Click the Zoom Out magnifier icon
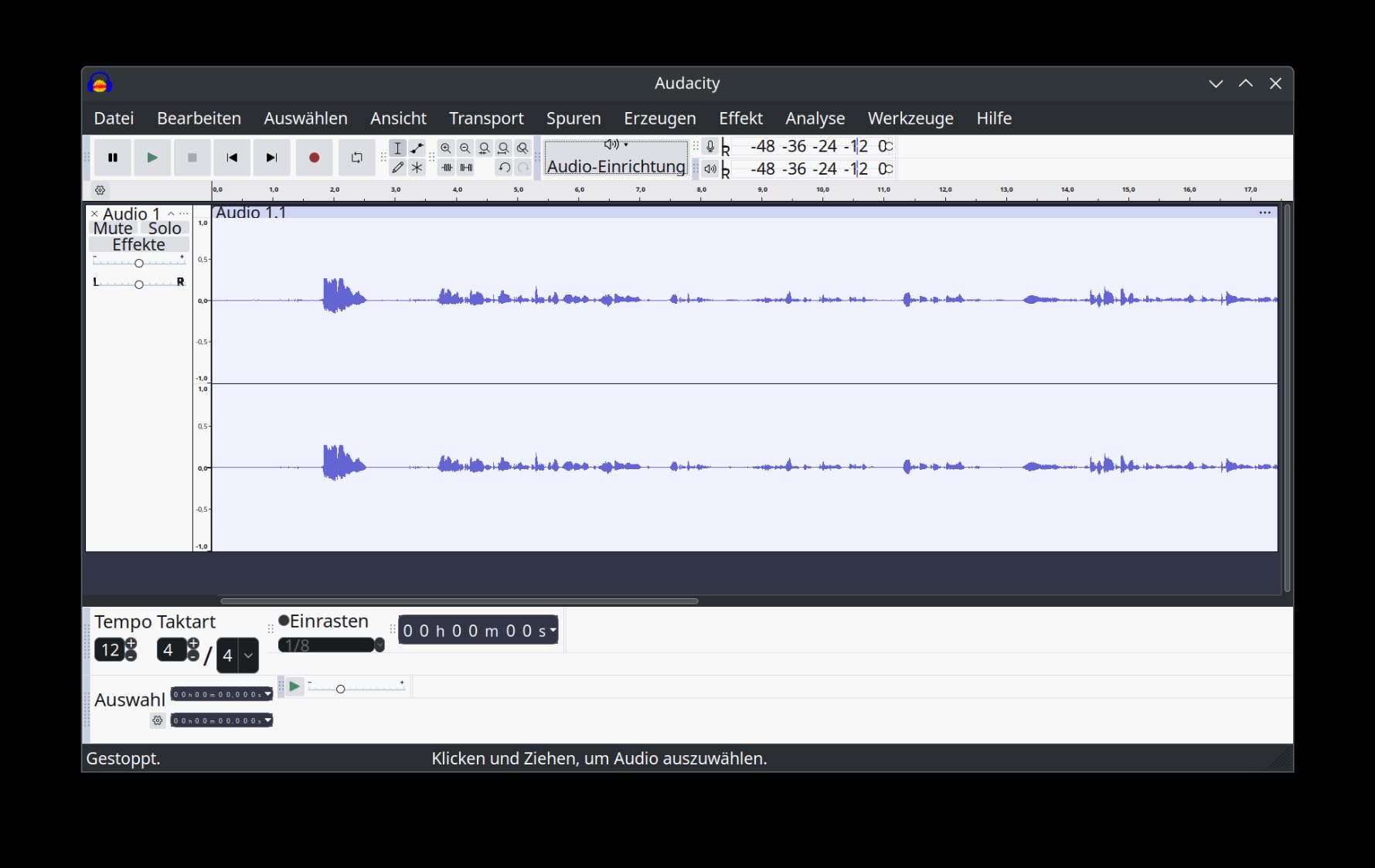 click(x=465, y=148)
